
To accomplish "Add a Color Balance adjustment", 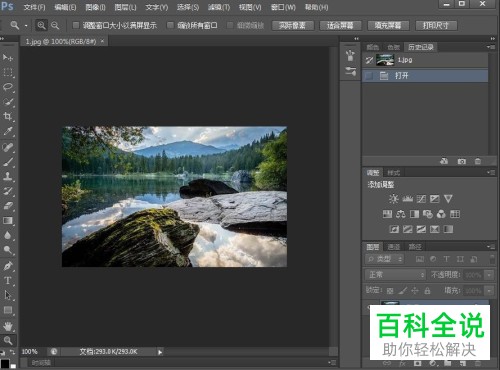I will pos(401,214).
